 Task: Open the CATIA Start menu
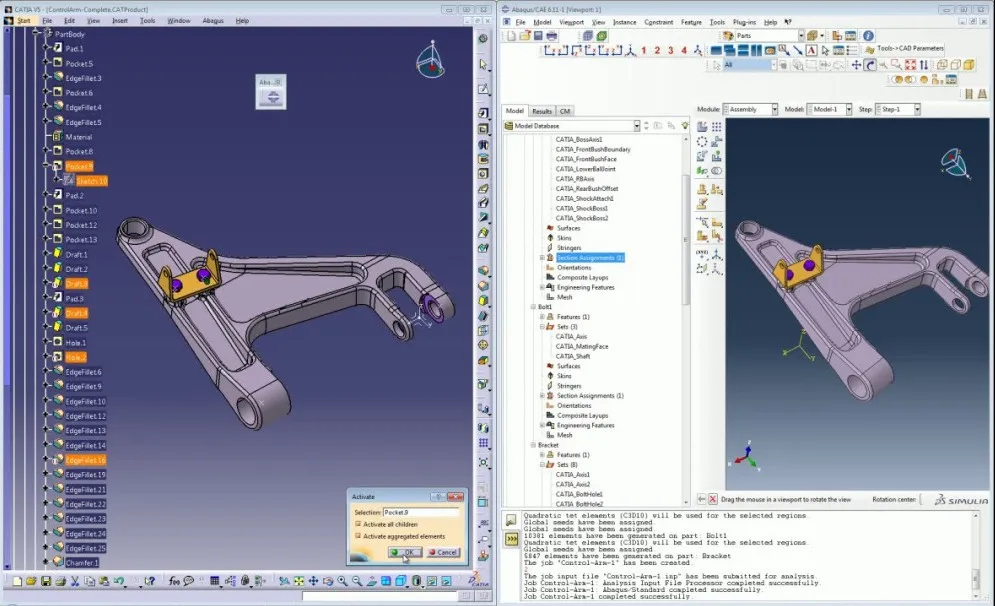[23, 20]
